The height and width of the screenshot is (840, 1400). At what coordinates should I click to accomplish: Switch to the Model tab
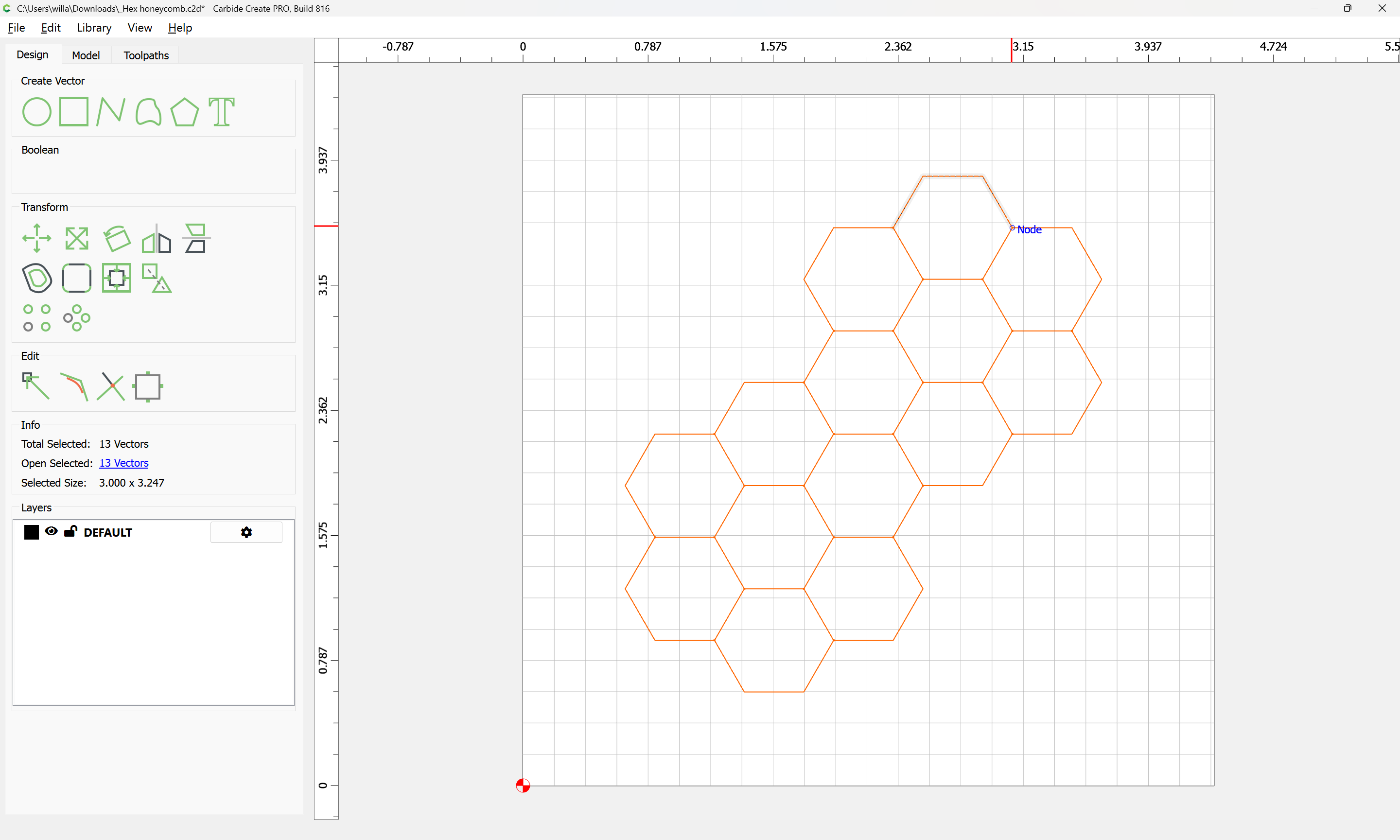tap(86, 55)
